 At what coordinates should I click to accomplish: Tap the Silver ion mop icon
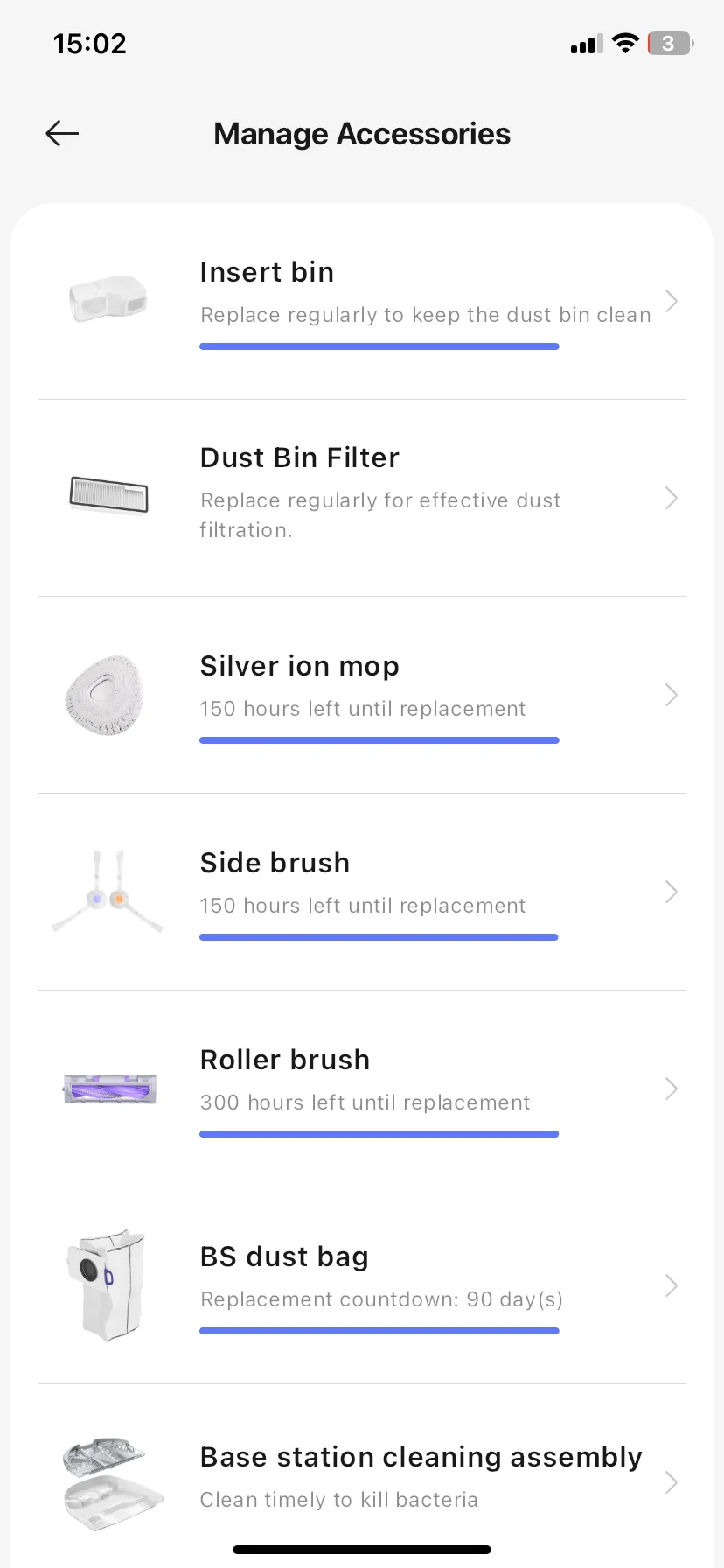(x=105, y=695)
